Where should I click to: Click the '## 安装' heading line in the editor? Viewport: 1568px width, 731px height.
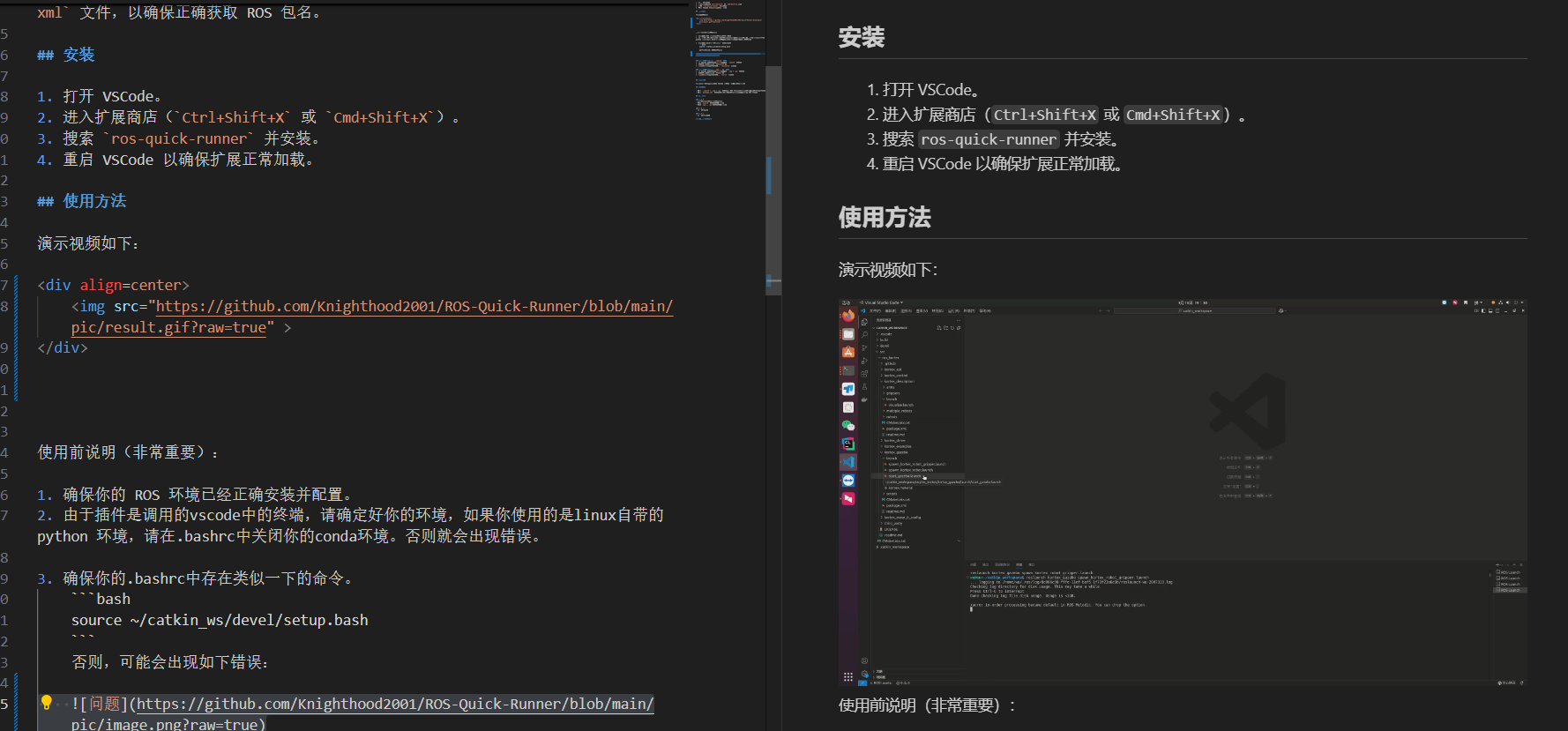tap(65, 55)
